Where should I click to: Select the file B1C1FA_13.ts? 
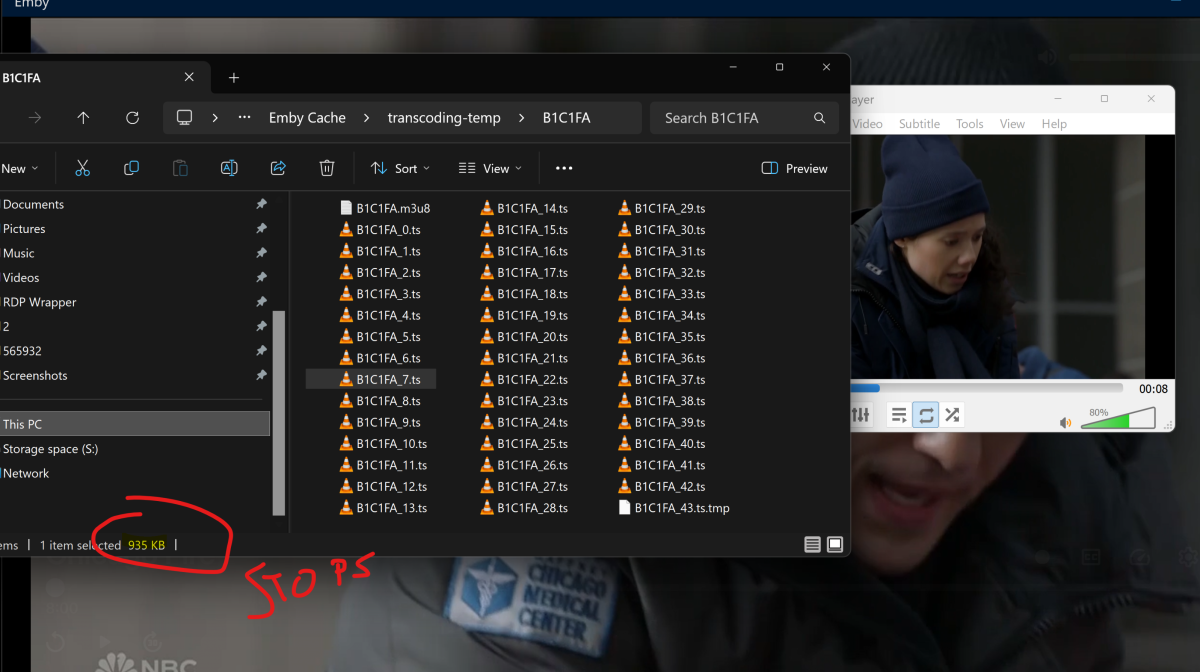point(383,508)
